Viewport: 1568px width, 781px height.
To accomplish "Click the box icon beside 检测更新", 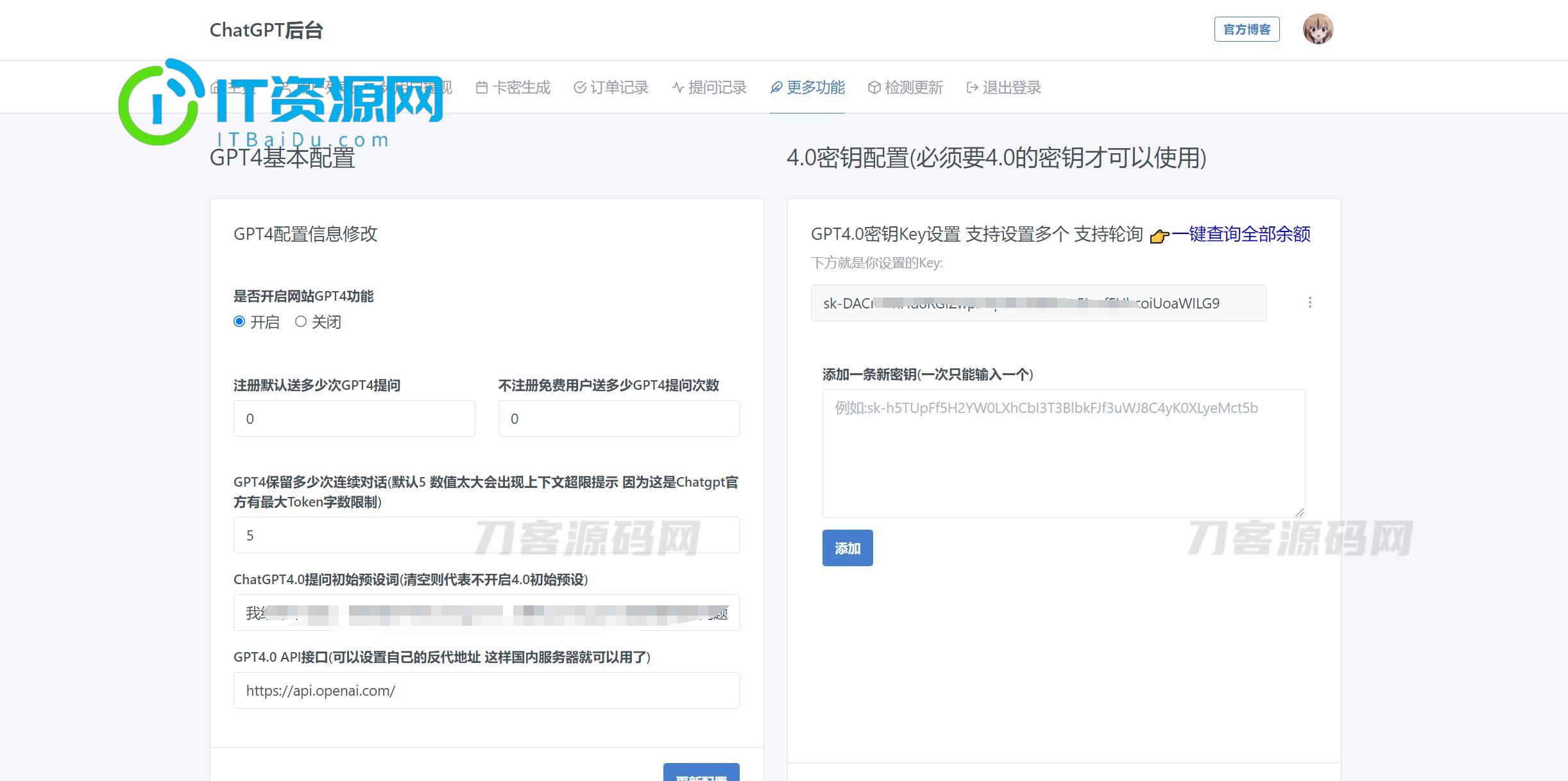I will click(x=874, y=88).
